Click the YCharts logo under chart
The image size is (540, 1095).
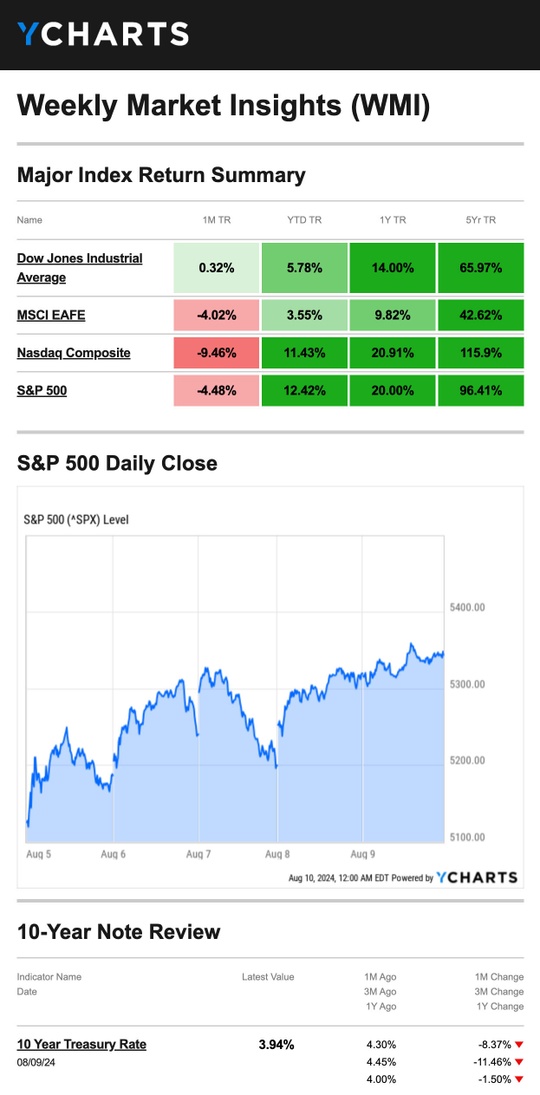(x=477, y=878)
